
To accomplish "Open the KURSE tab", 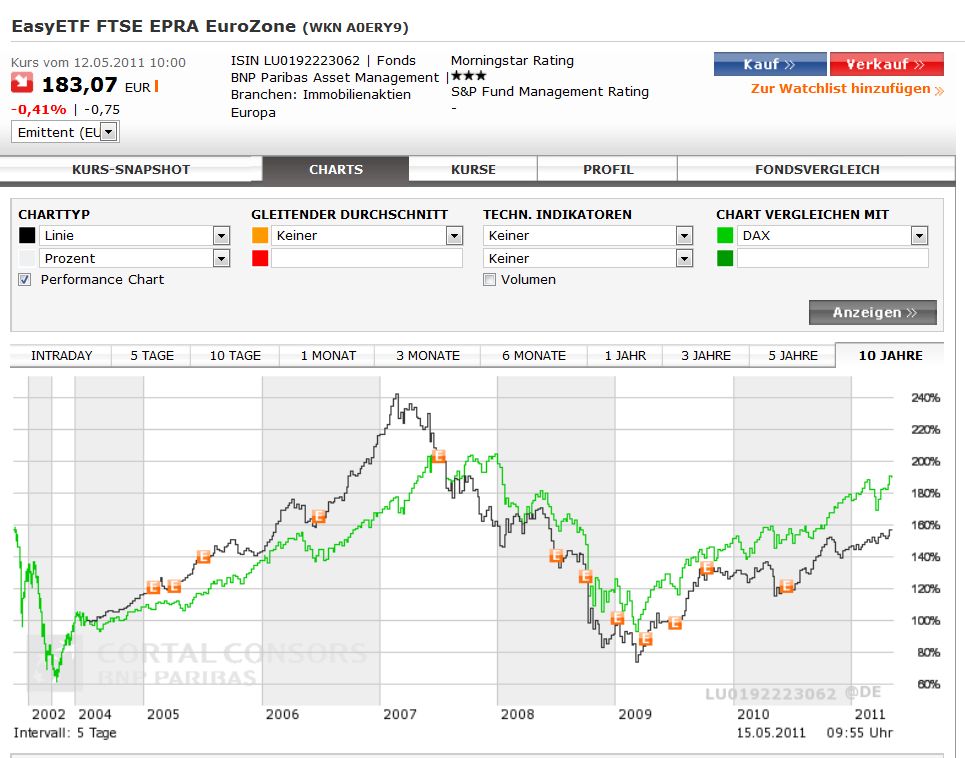I will tap(473, 169).
